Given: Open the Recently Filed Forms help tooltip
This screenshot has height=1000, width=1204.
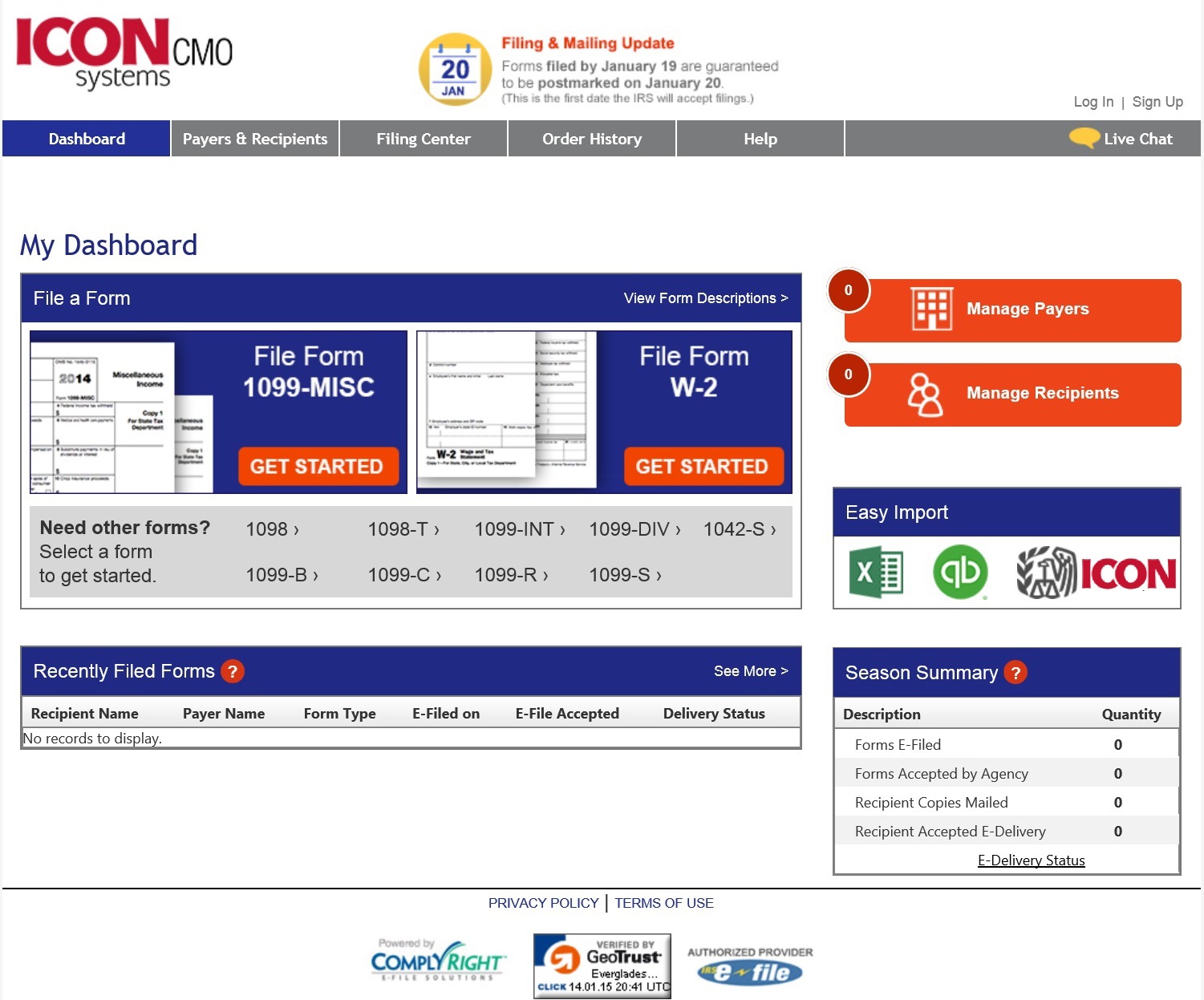Looking at the screenshot, I should coord(233,671).
